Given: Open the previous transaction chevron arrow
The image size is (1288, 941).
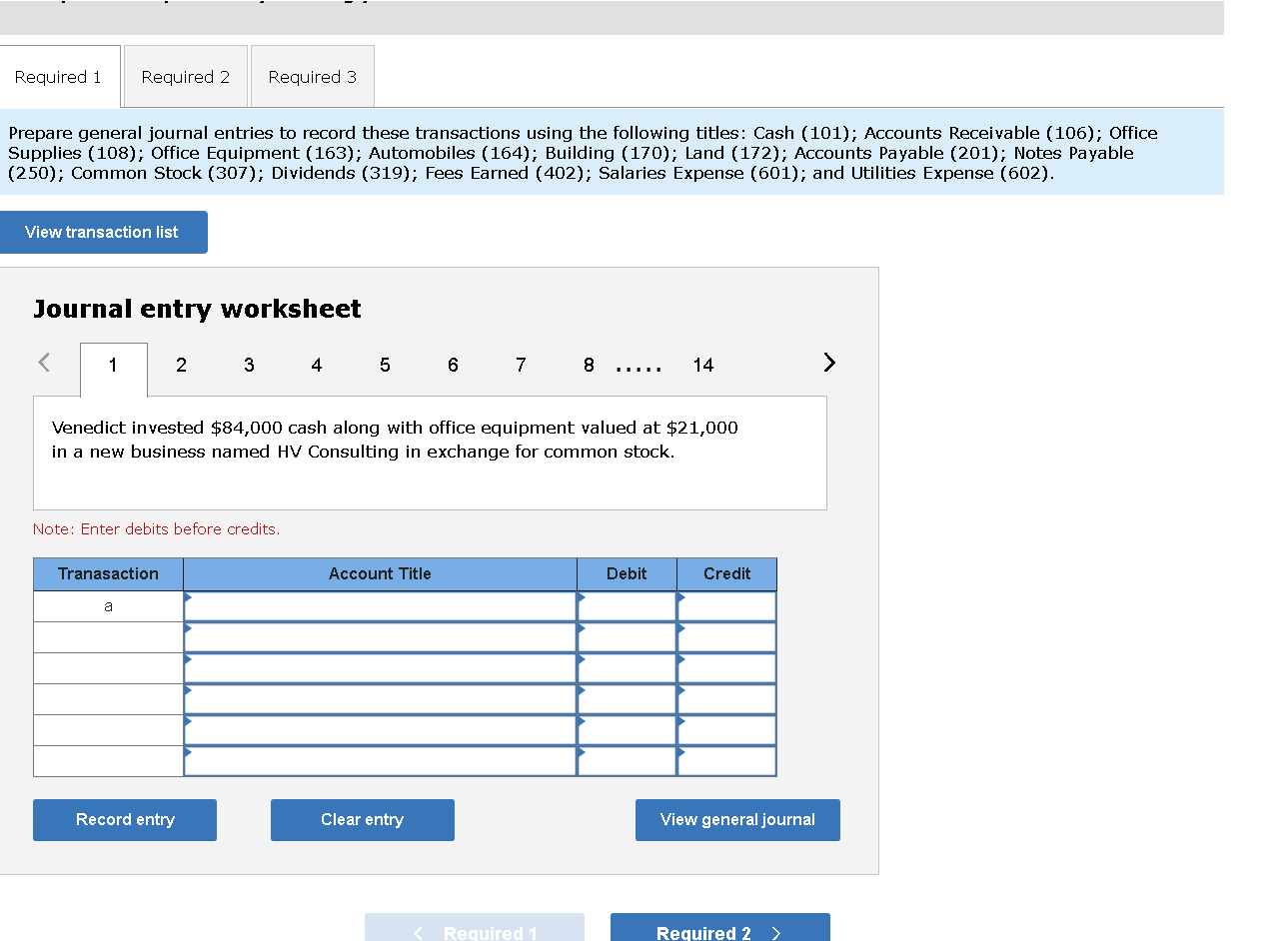Looking at the screenshot, I should 44,364.
